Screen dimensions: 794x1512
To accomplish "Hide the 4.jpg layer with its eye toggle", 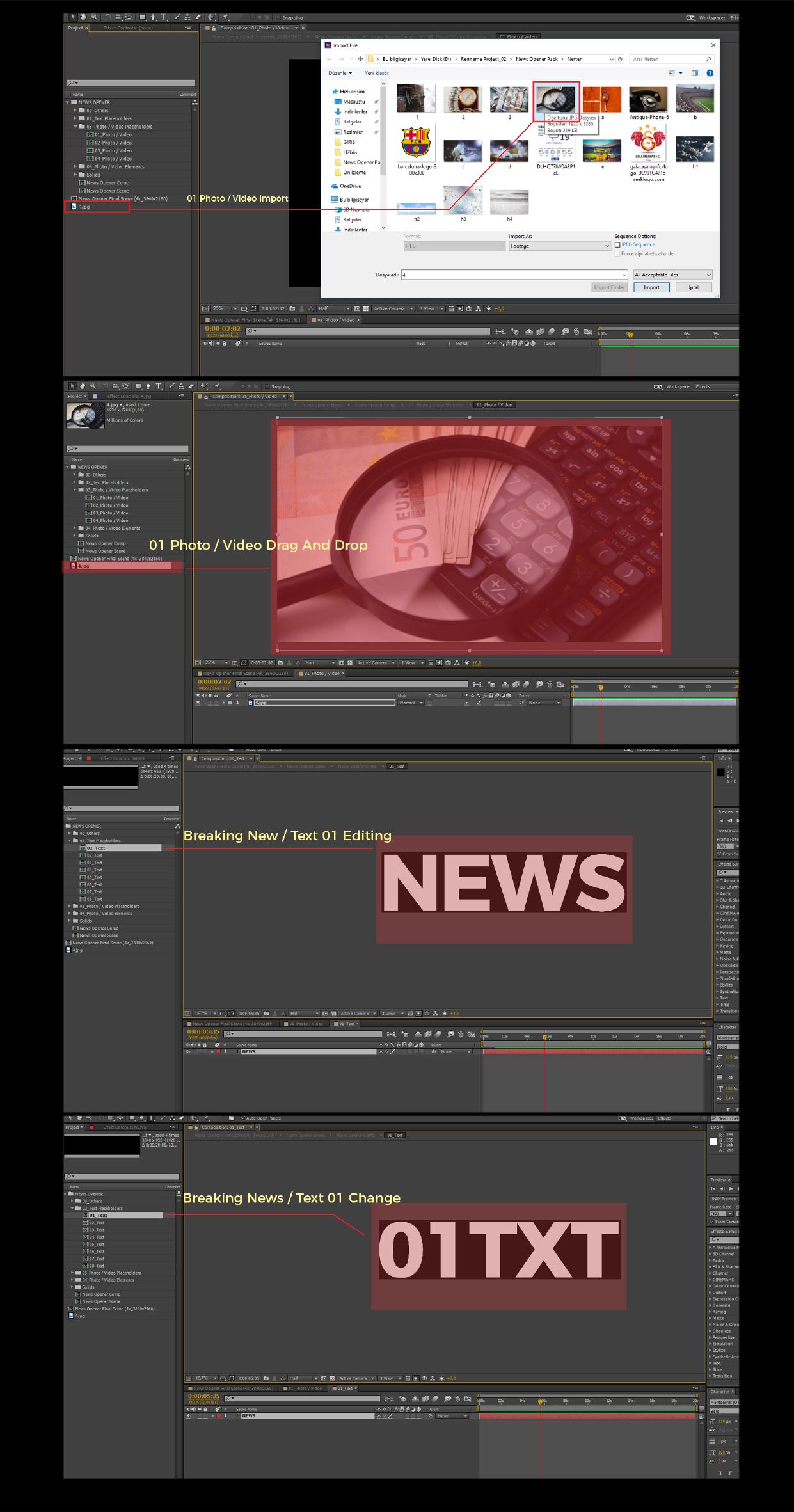I will tap(198, 703).
